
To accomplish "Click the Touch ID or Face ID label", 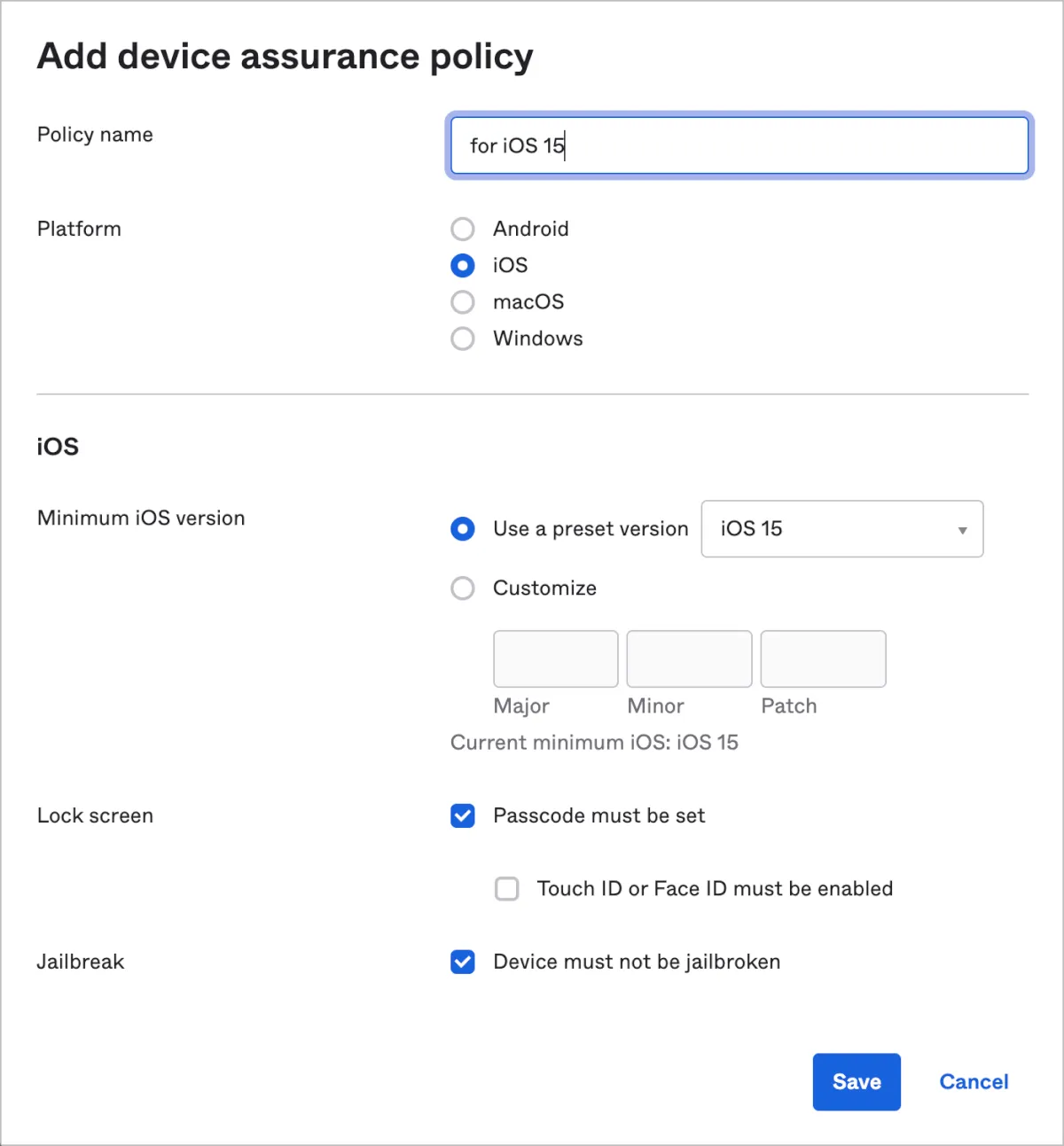I will 715,889.
